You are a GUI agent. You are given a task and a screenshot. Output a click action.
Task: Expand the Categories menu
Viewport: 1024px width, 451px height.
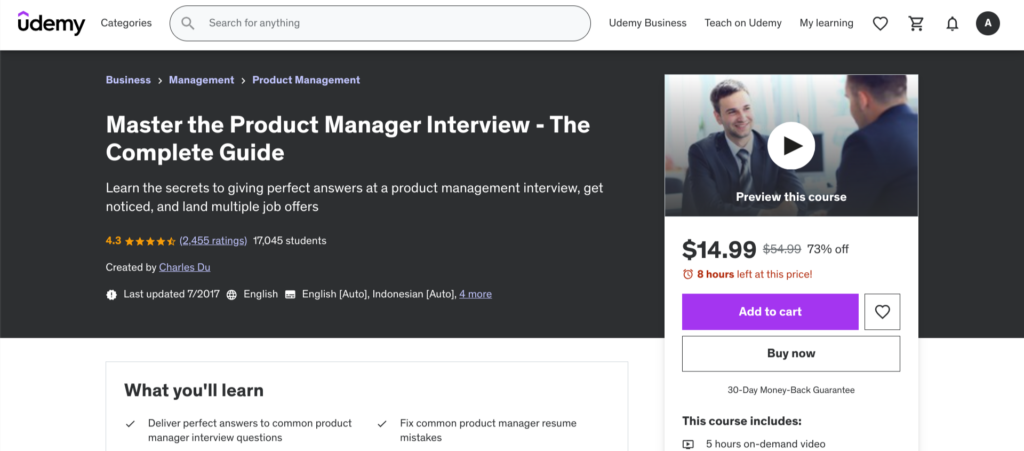pyautogui.click(x=126, y=23)
